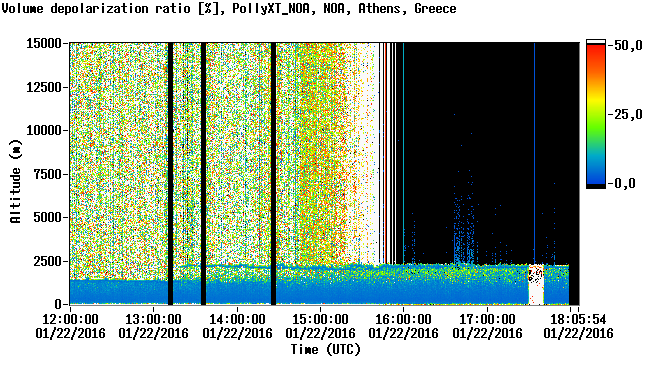Screen dimensions: 665x389
Task: Click the 12:00:00 time axis label
Action: pyautogui.click(x=70, y=319)
